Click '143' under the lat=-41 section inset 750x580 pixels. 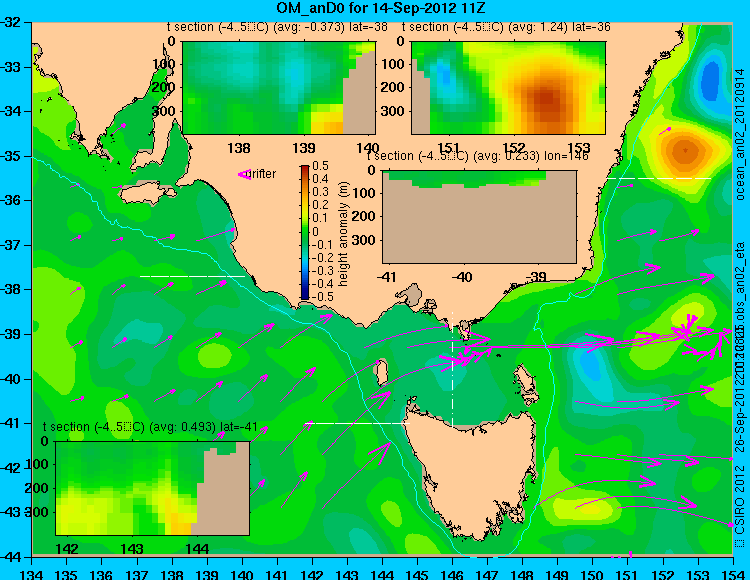[x=132, y=548]
